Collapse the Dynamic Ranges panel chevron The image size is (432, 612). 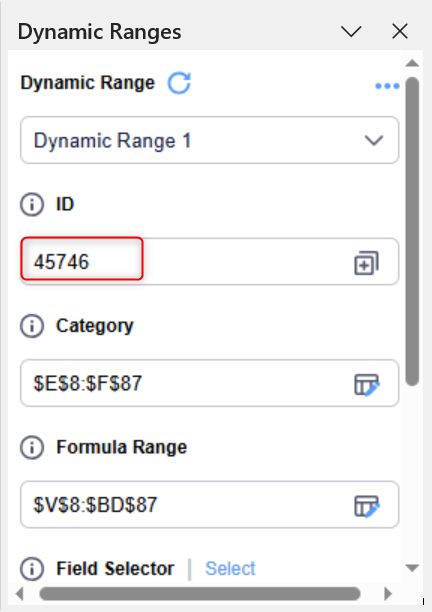pyautogui.click(x=351, y=31)
